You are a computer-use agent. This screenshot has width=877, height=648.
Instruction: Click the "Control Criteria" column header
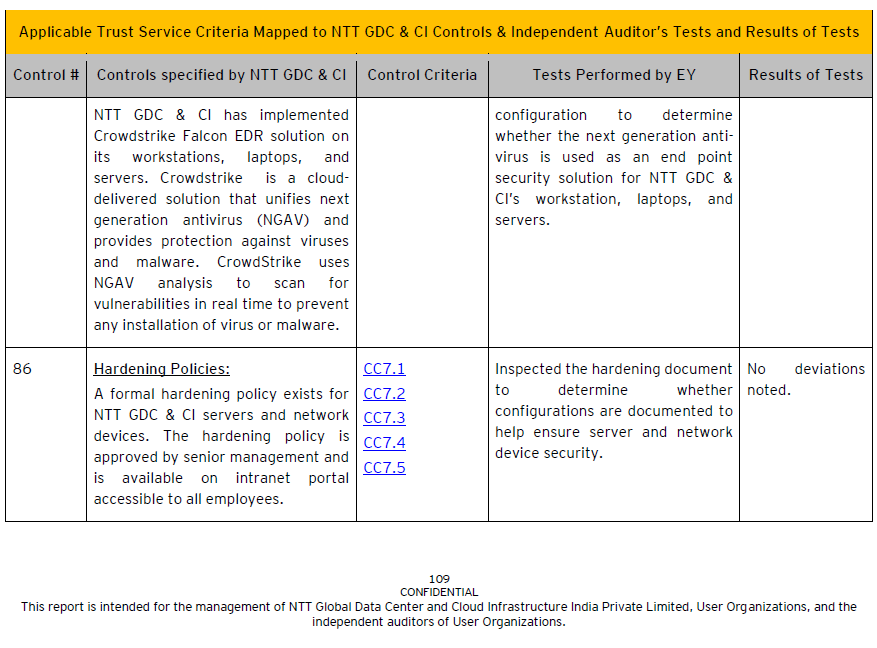click(422, 75)
